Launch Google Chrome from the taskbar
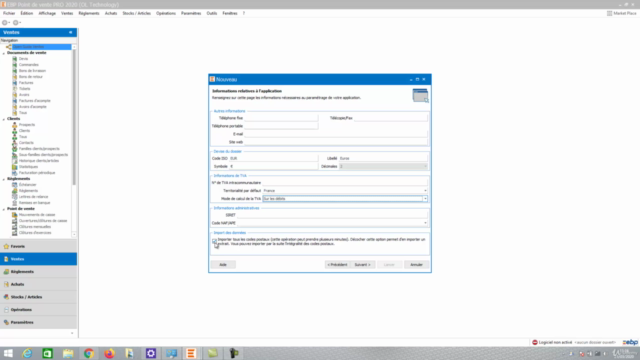The width and height of the screenshot is (640, 360). (x=89, y=353)
